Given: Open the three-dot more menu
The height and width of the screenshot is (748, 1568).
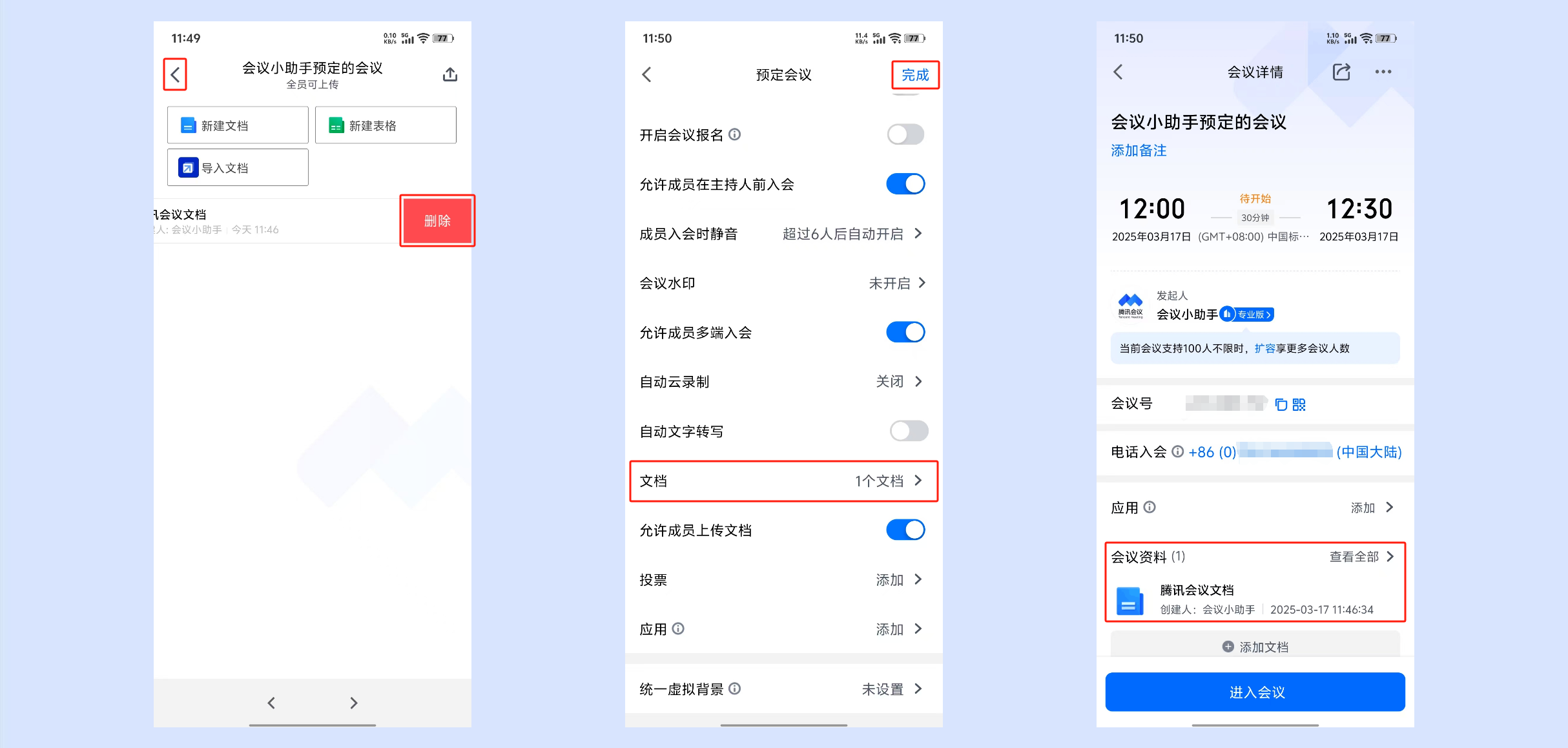Looking at the screenshot, I should (x=1383, y=72).
